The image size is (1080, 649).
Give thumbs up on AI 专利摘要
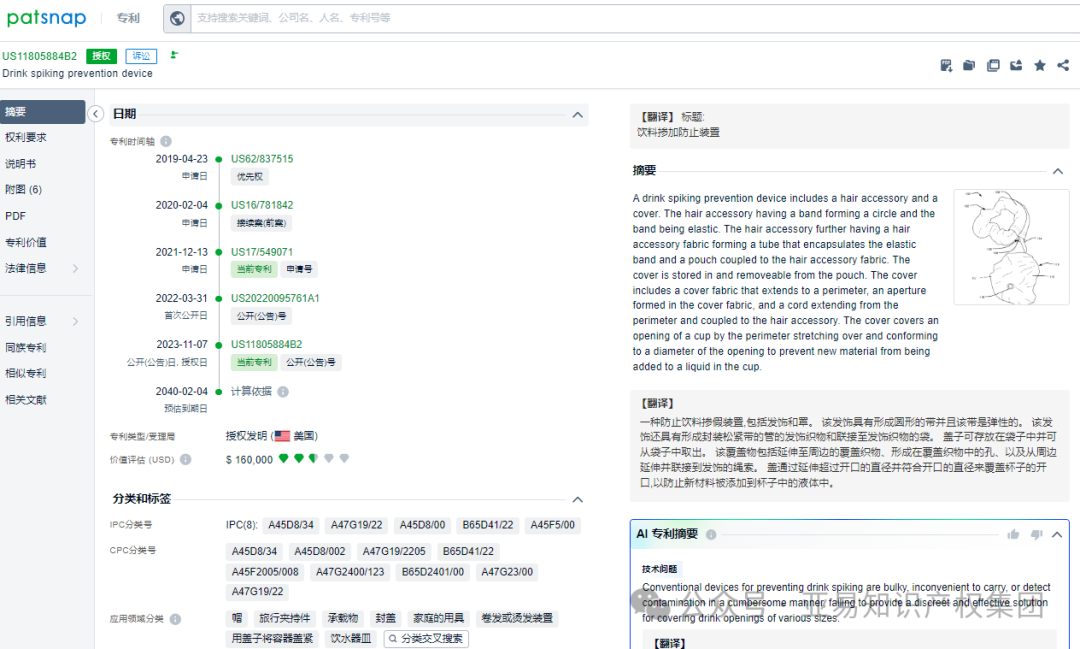click(x=1013, y=535)
